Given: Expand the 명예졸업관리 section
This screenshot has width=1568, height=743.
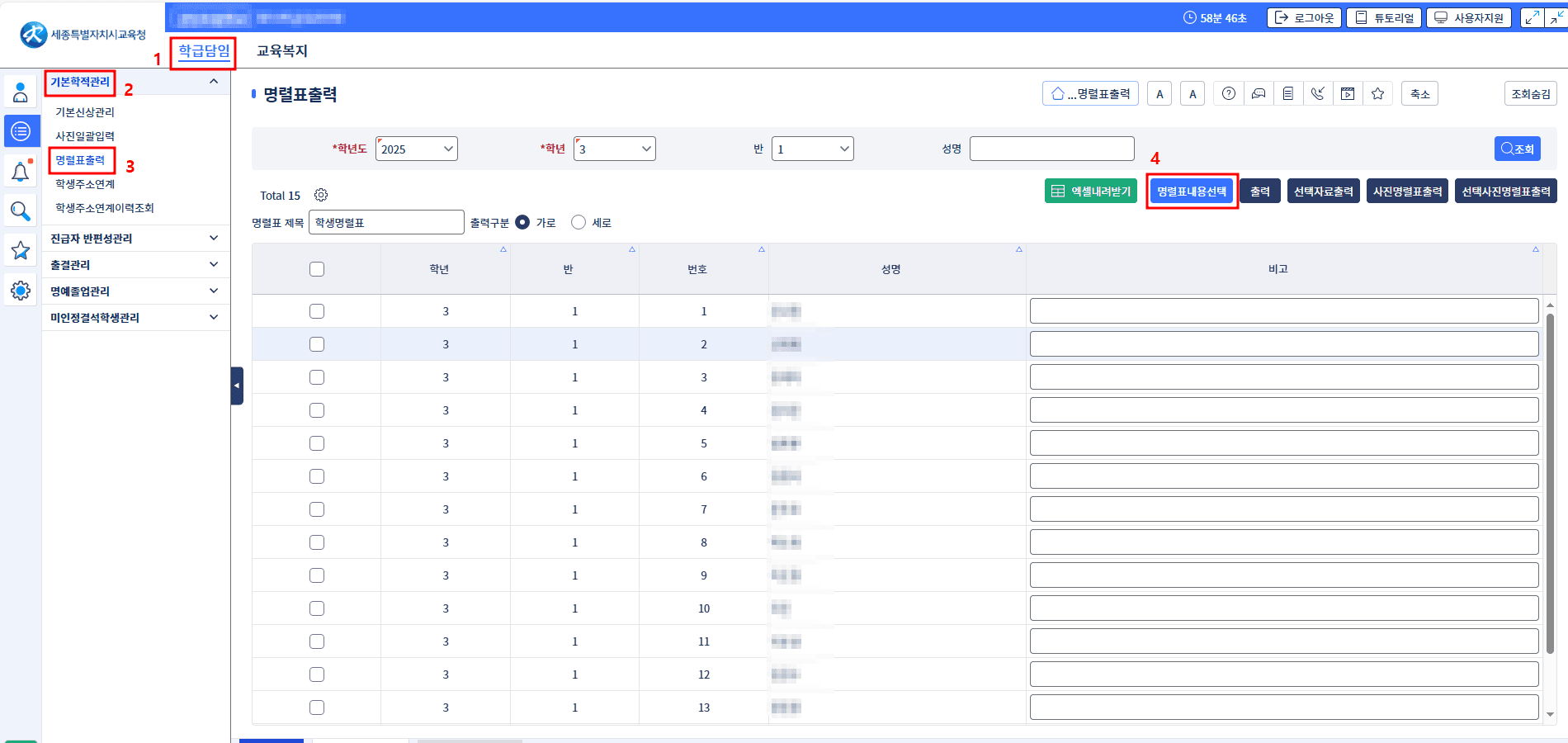Looking at the screenshot, I should point(135,291).
